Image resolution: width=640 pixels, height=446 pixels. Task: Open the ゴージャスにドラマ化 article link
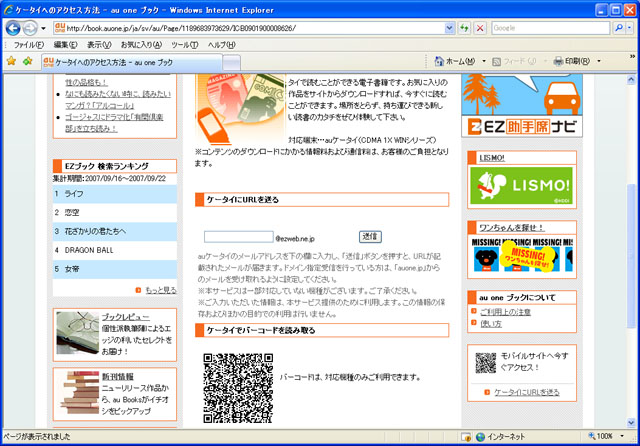tap(114, 123)
